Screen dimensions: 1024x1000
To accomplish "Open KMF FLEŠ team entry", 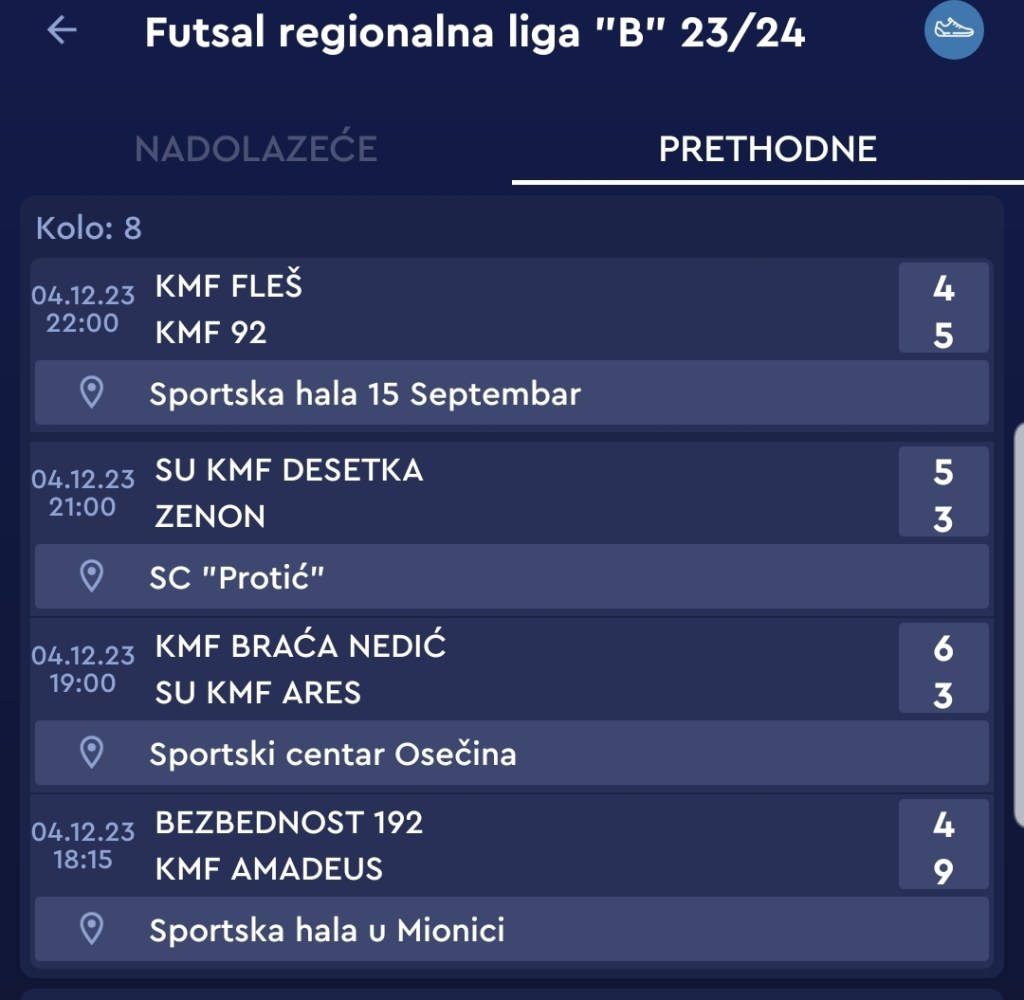I will click(229, 286).
